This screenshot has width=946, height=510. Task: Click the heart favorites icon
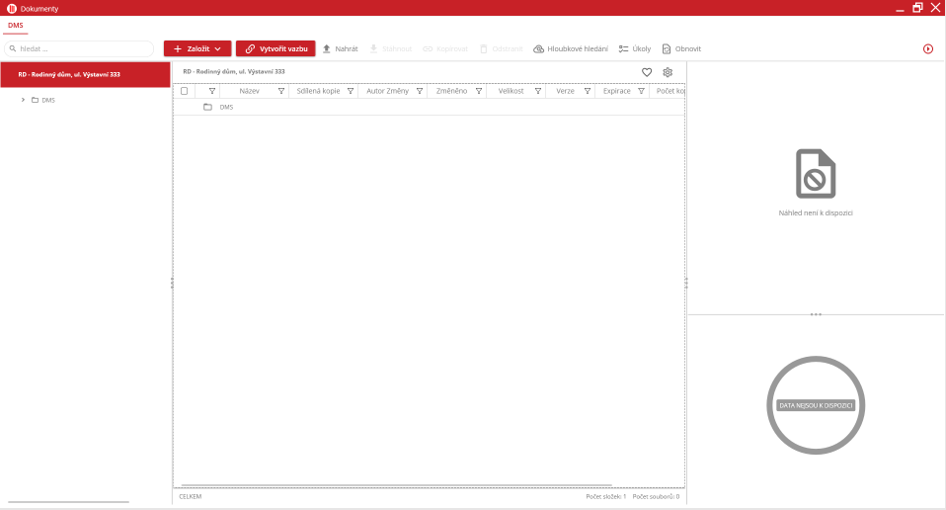(647, 72)
